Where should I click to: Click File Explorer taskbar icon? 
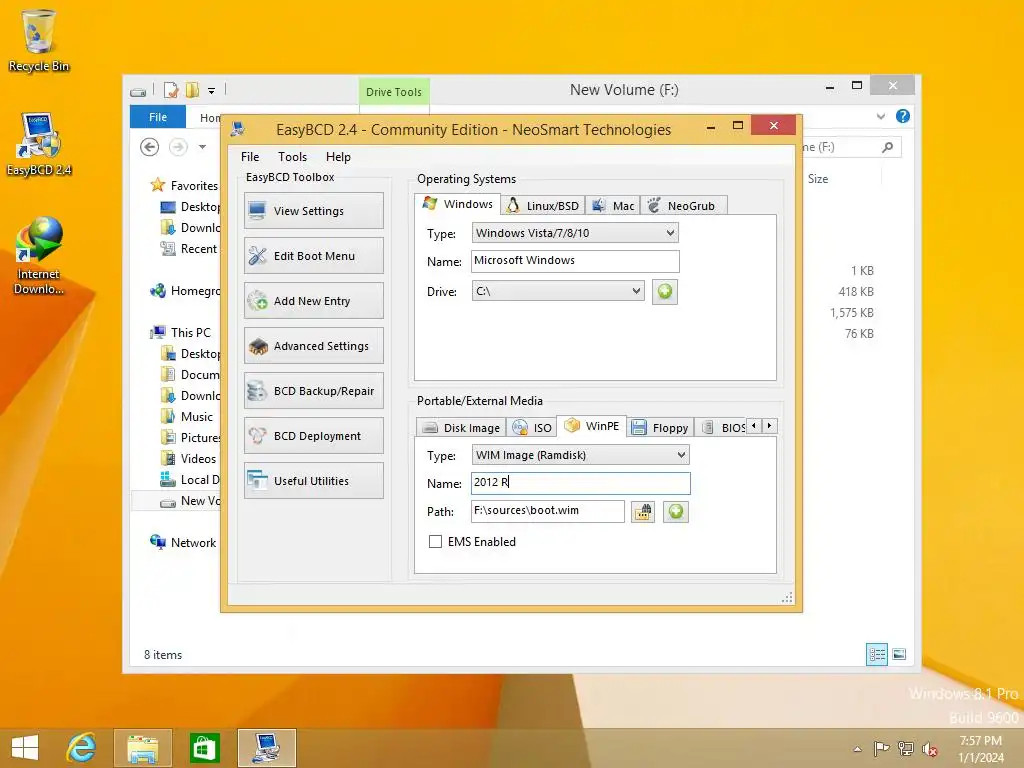point(142,748)
